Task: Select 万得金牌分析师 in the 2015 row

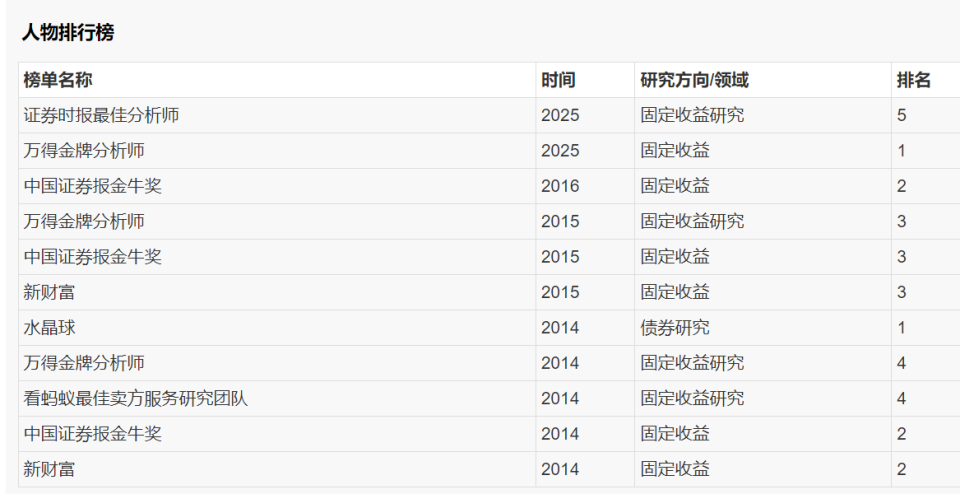Action: pyautogui.click(x=84, y=221)
